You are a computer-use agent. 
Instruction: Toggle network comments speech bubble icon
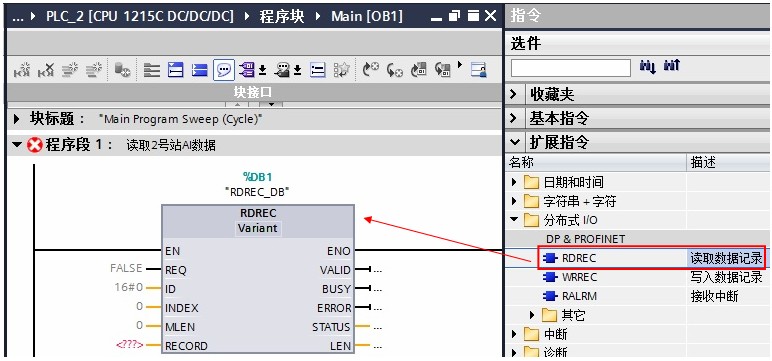223,70
